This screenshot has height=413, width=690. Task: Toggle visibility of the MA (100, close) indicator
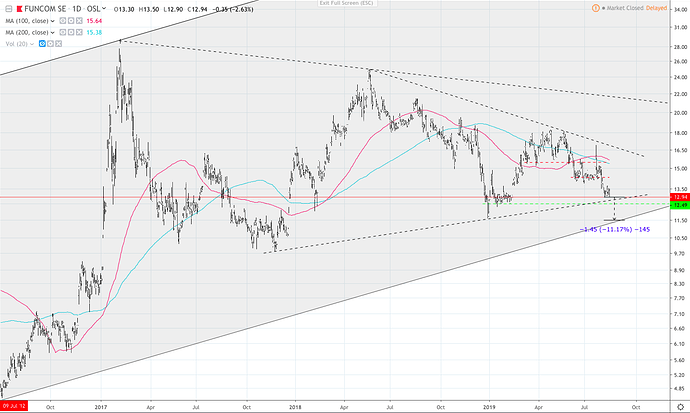(x=63, y=21)
